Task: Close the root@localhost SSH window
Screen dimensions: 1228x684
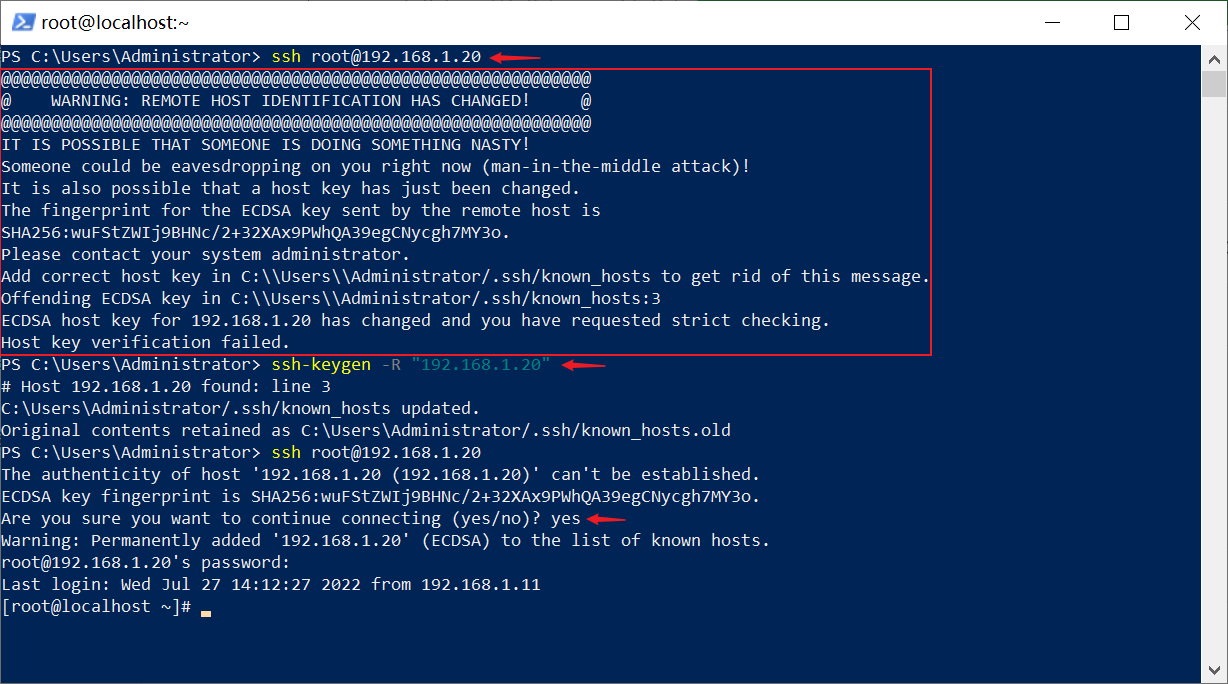Action: pyautogui.click(x=1190, y=22)
